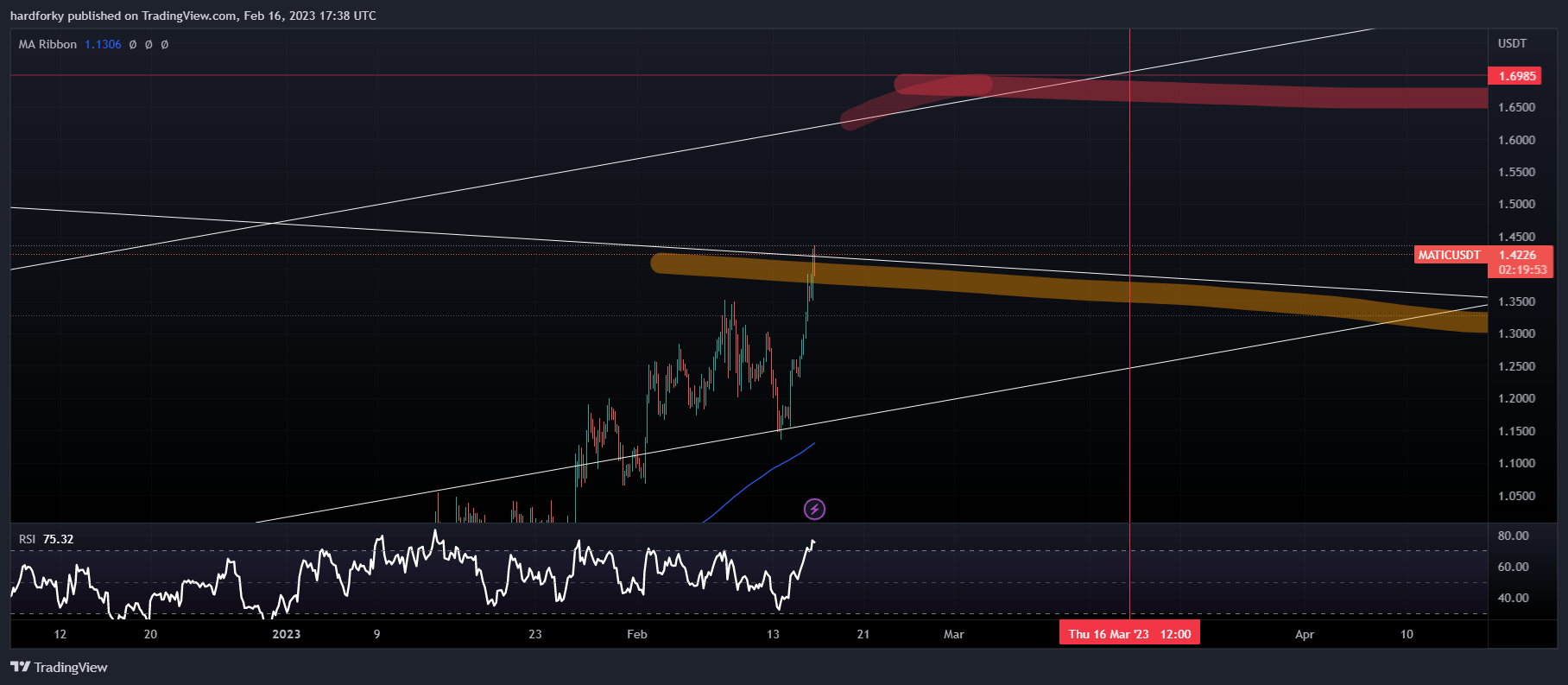Click the 1.0500 price axis label
The image size is (1568, 685).
click(x=1517, y=496)
